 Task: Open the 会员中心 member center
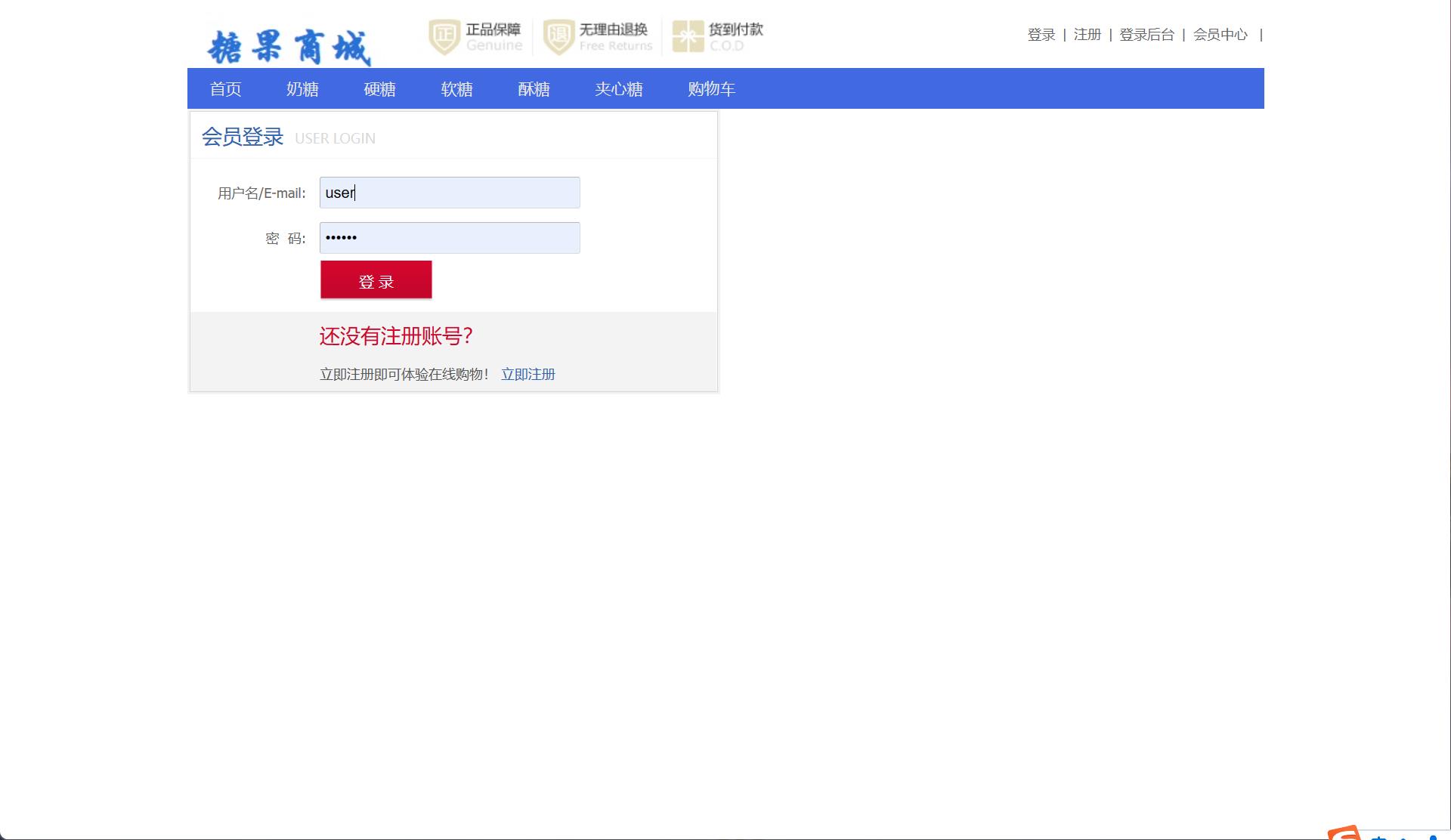[x=1220, y=35]
